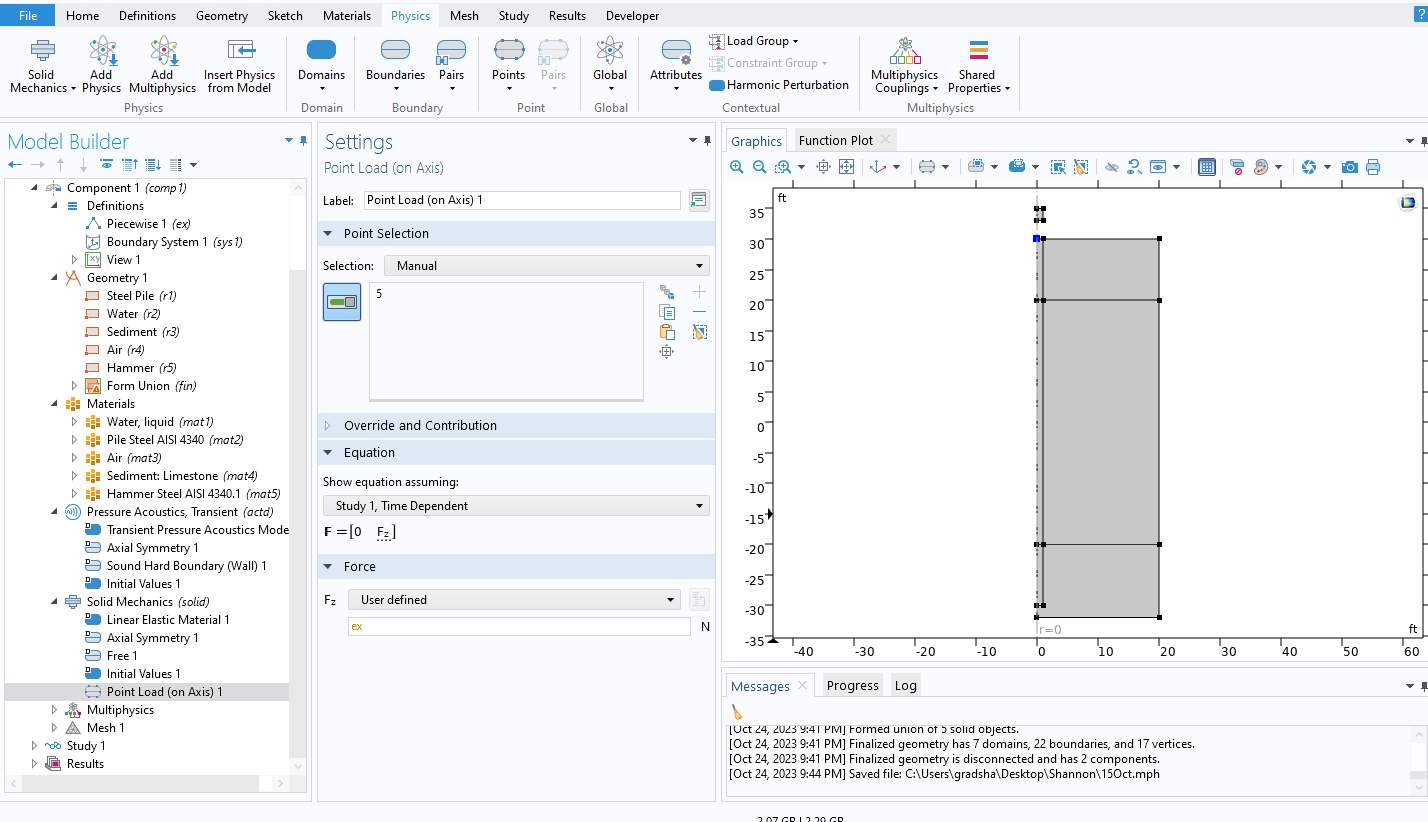The image size is (1428, 822).
Task: Click the Zoom In icon in Graphics toolbar
Action: [737, 167]
